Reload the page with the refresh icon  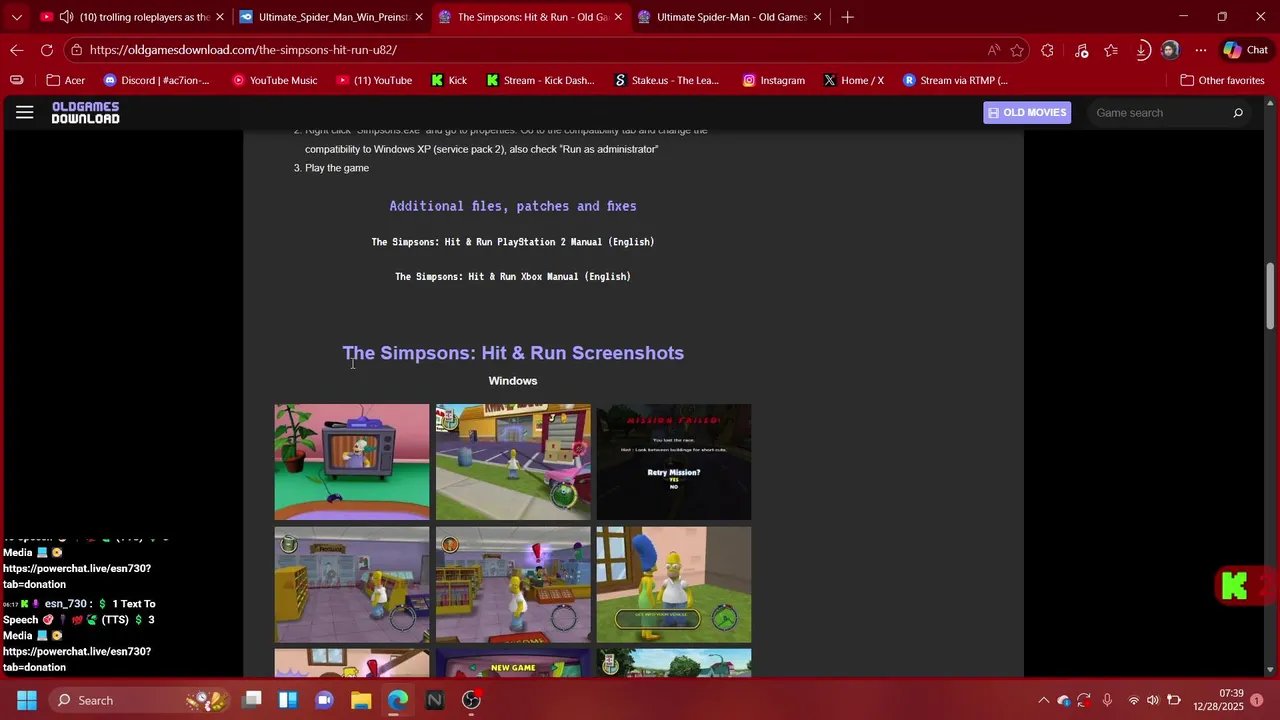(x=47, y=50)
